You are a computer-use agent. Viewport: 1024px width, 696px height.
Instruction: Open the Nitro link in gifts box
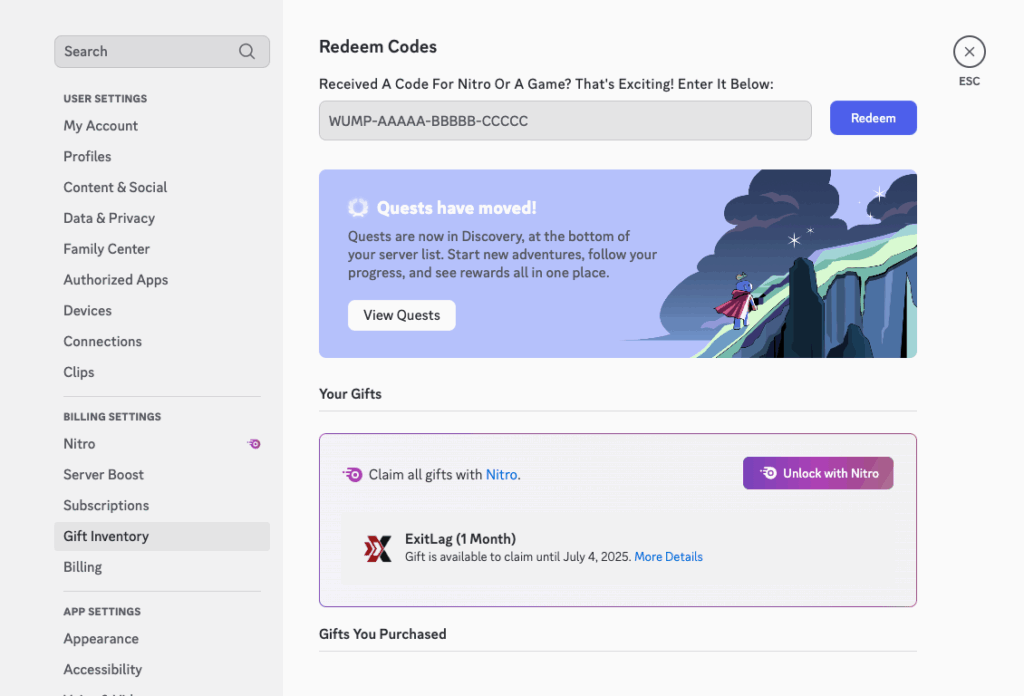point(502,475)
